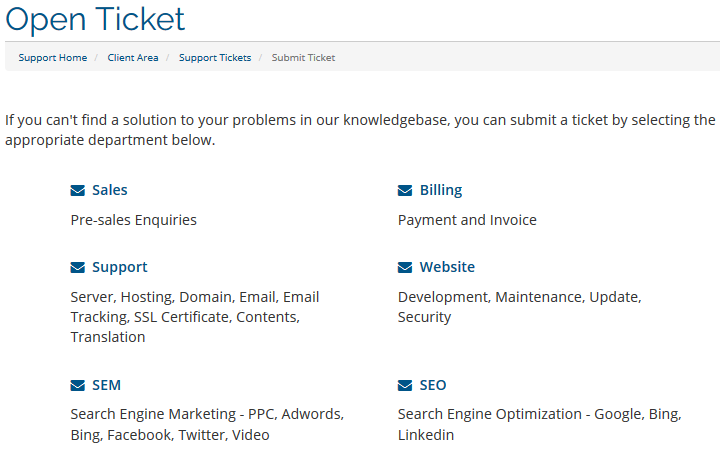Screen dimensions: 720x457
Task: Click the Pre-sales Enquiries description text
Action: pyautogui.click(x=133, y=220)
